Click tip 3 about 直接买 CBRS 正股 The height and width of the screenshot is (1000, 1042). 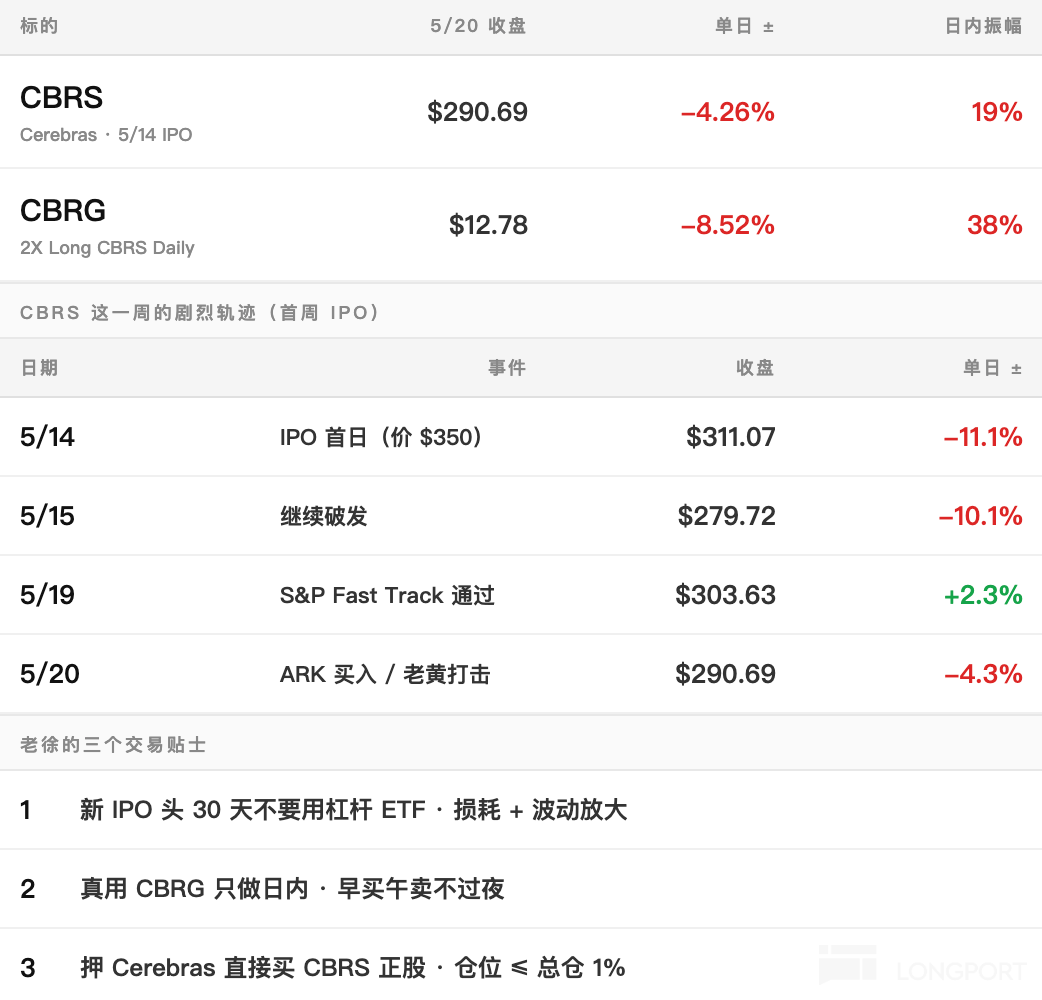tap(353, 968)
